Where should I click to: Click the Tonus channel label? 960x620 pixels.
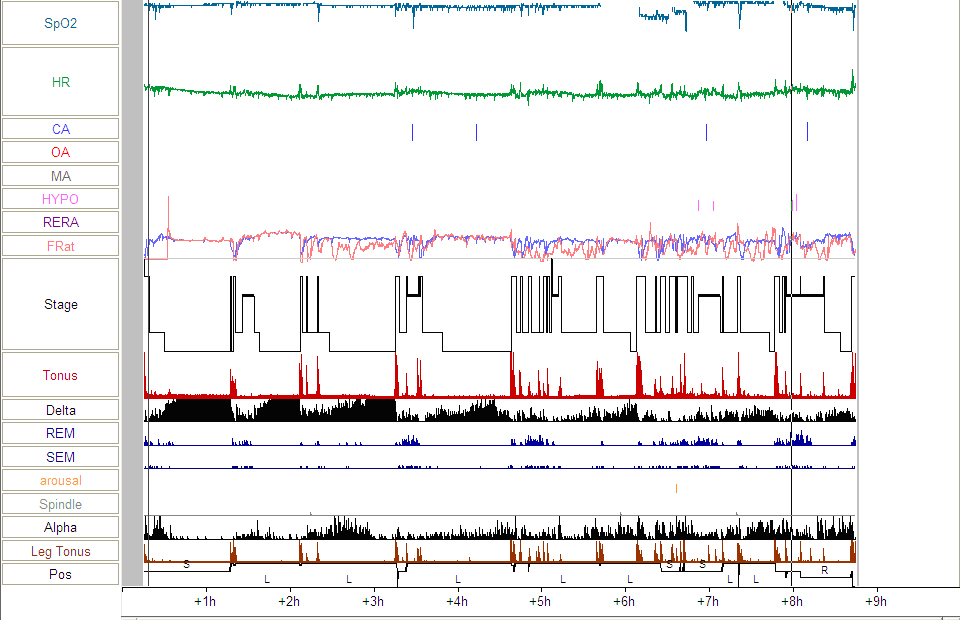point(60,375)
